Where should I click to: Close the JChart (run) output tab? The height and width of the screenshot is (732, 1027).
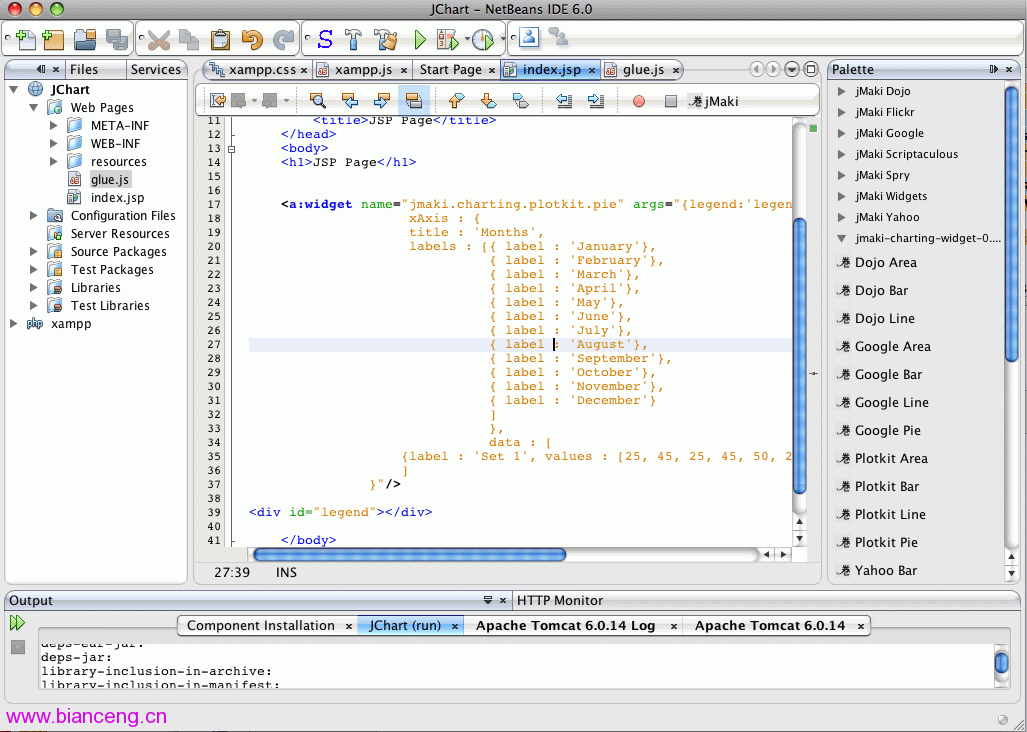(x=455, y=627)
